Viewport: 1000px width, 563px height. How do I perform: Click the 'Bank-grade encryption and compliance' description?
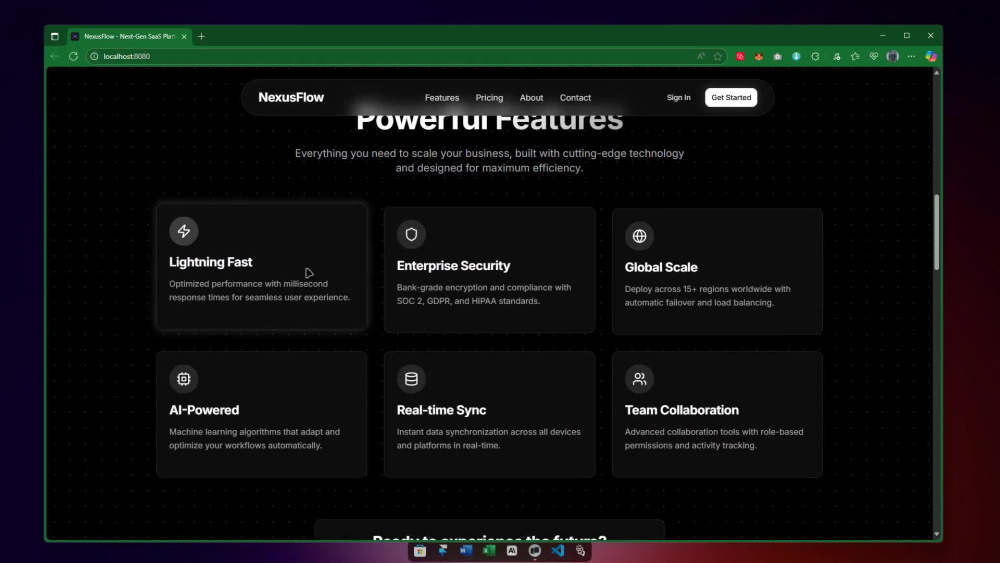click(x=483, y=295)
